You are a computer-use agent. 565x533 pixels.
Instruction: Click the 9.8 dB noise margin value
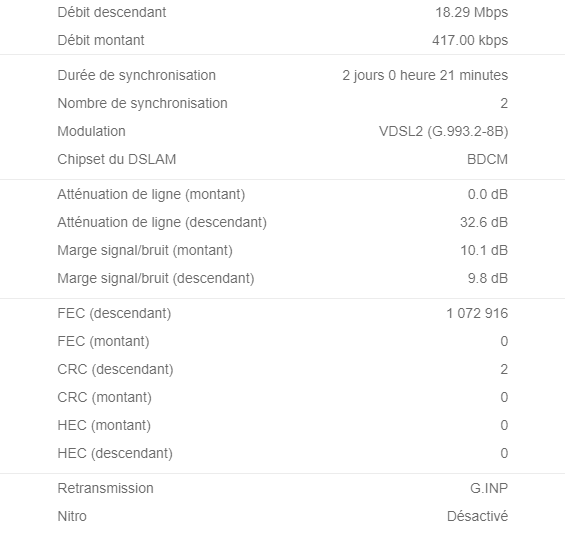coord(488,278)
